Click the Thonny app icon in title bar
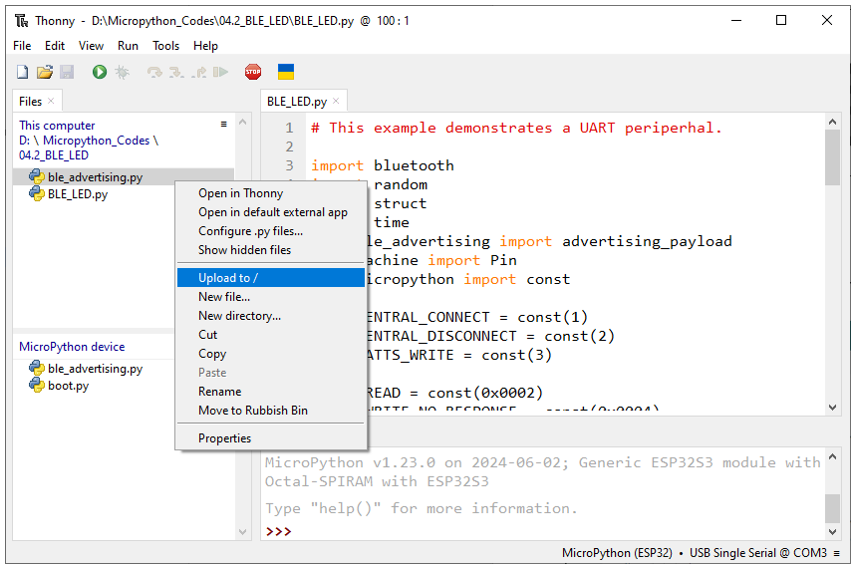Image resolution: width=858 pixels, height=571 pixels. [x=21, y=21]
